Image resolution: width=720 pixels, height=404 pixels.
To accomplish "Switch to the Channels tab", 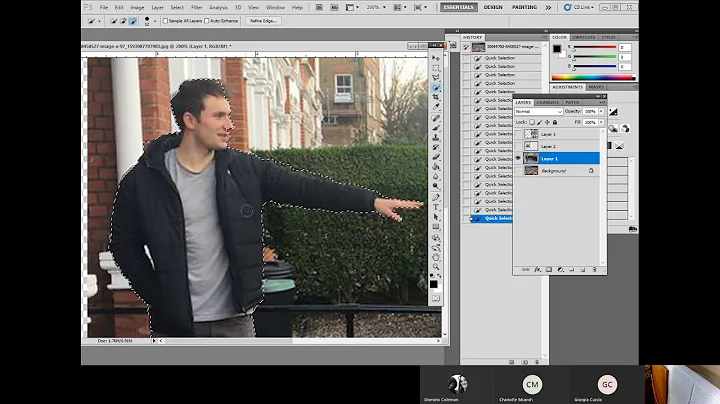I will tap(548, 102).
